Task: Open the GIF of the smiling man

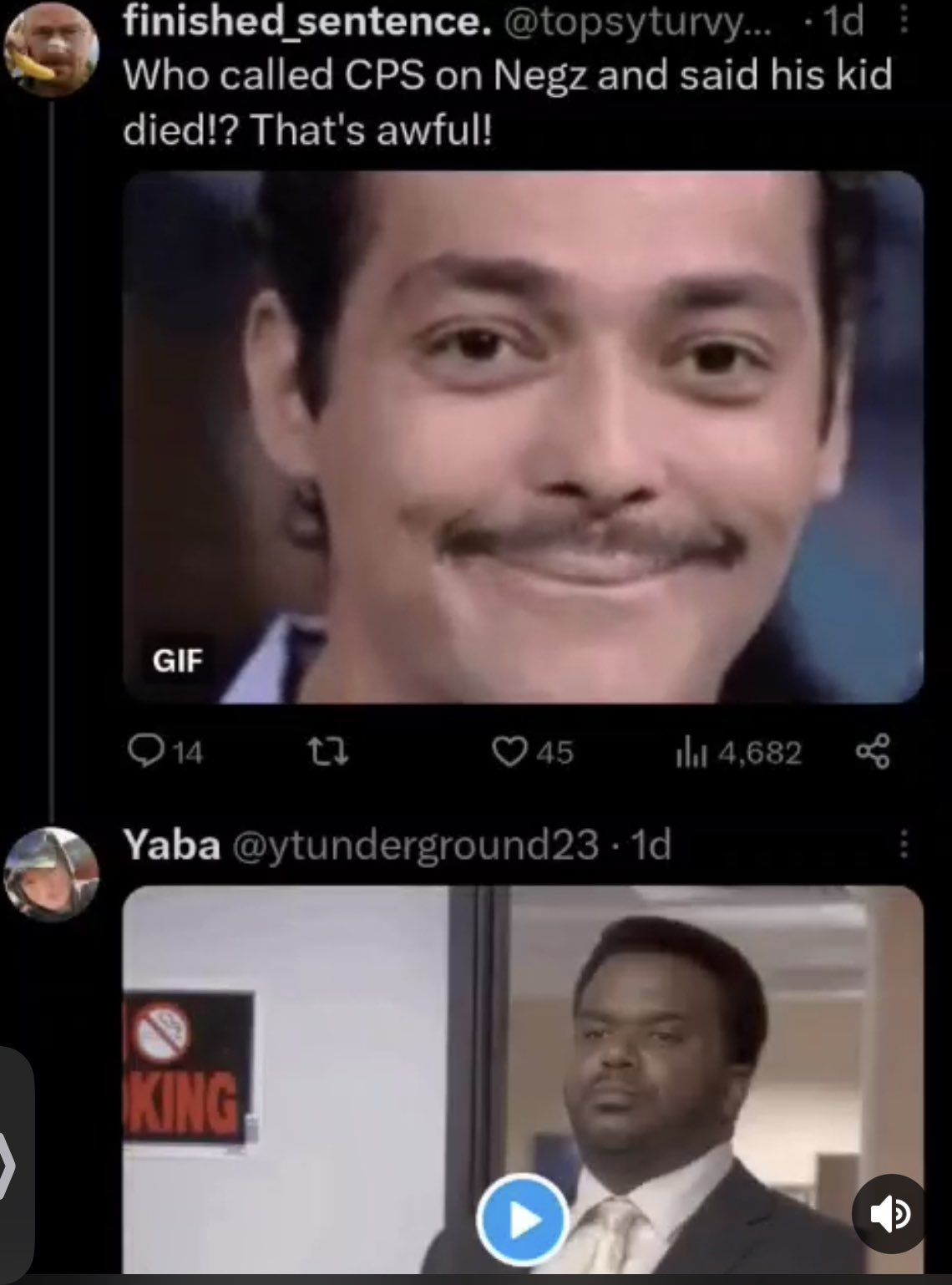Action: pos(523,436)
